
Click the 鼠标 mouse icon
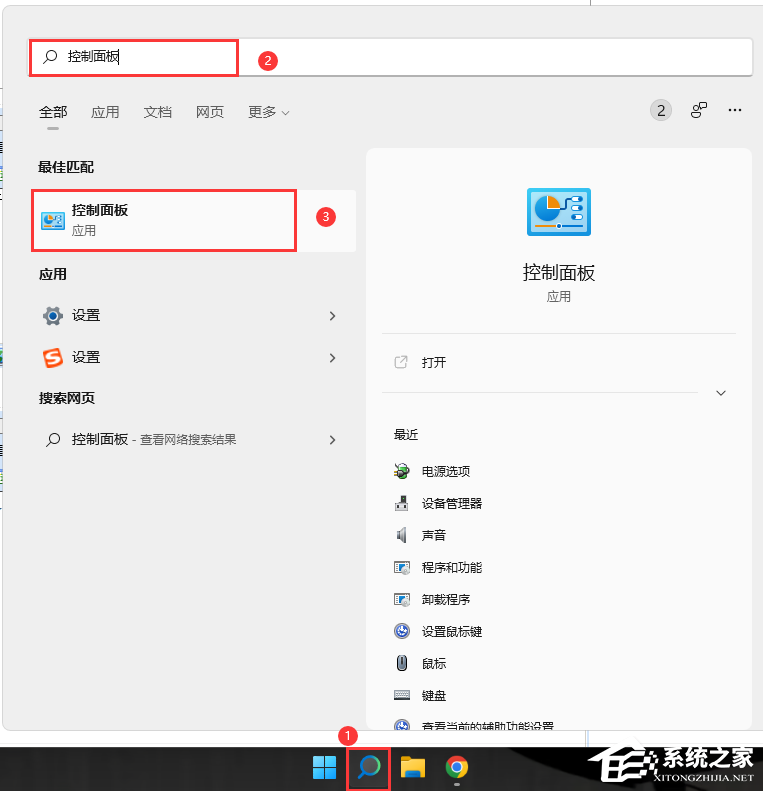(x=402, y=663)
